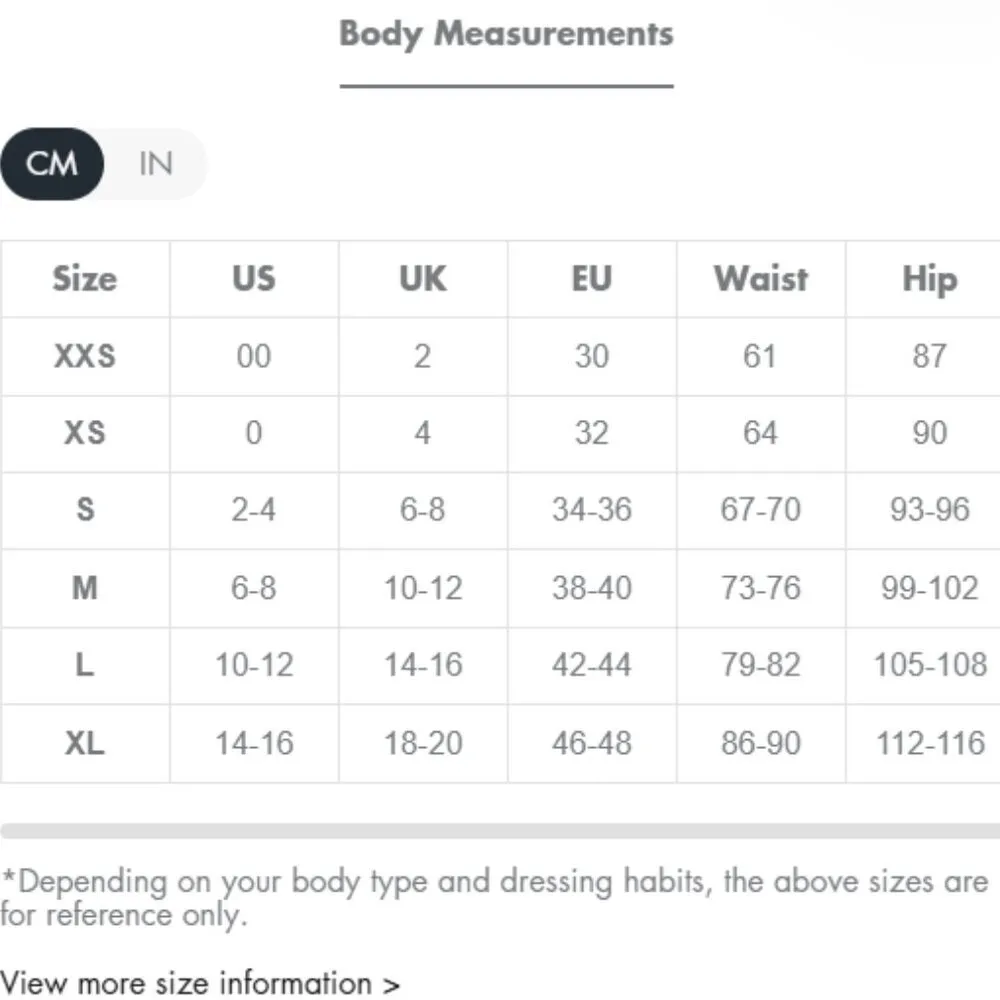The height and width of the screenshot is (1000, 1000).
Task: Open View more size information link
Action: tap(200, 982)
